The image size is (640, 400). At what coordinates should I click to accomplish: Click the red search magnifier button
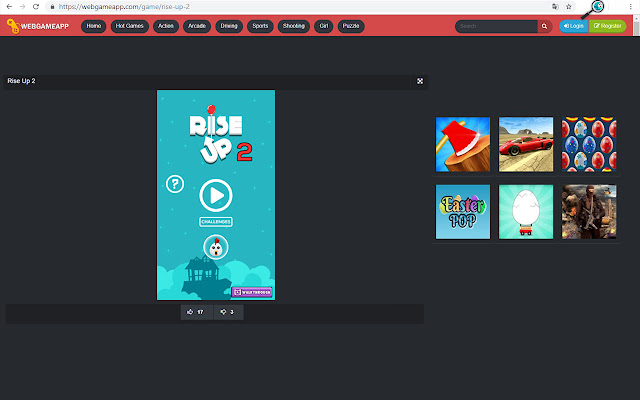point(544,26)
